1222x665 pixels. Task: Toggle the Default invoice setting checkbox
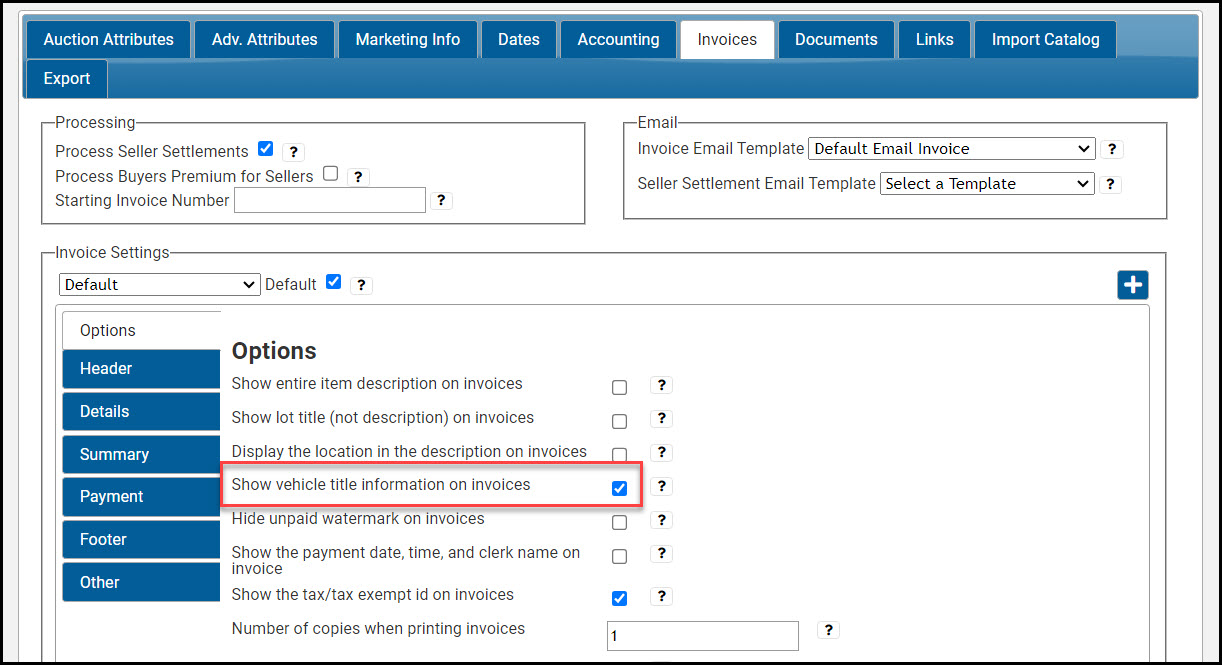pyautogui.click(x=334, y=282)
